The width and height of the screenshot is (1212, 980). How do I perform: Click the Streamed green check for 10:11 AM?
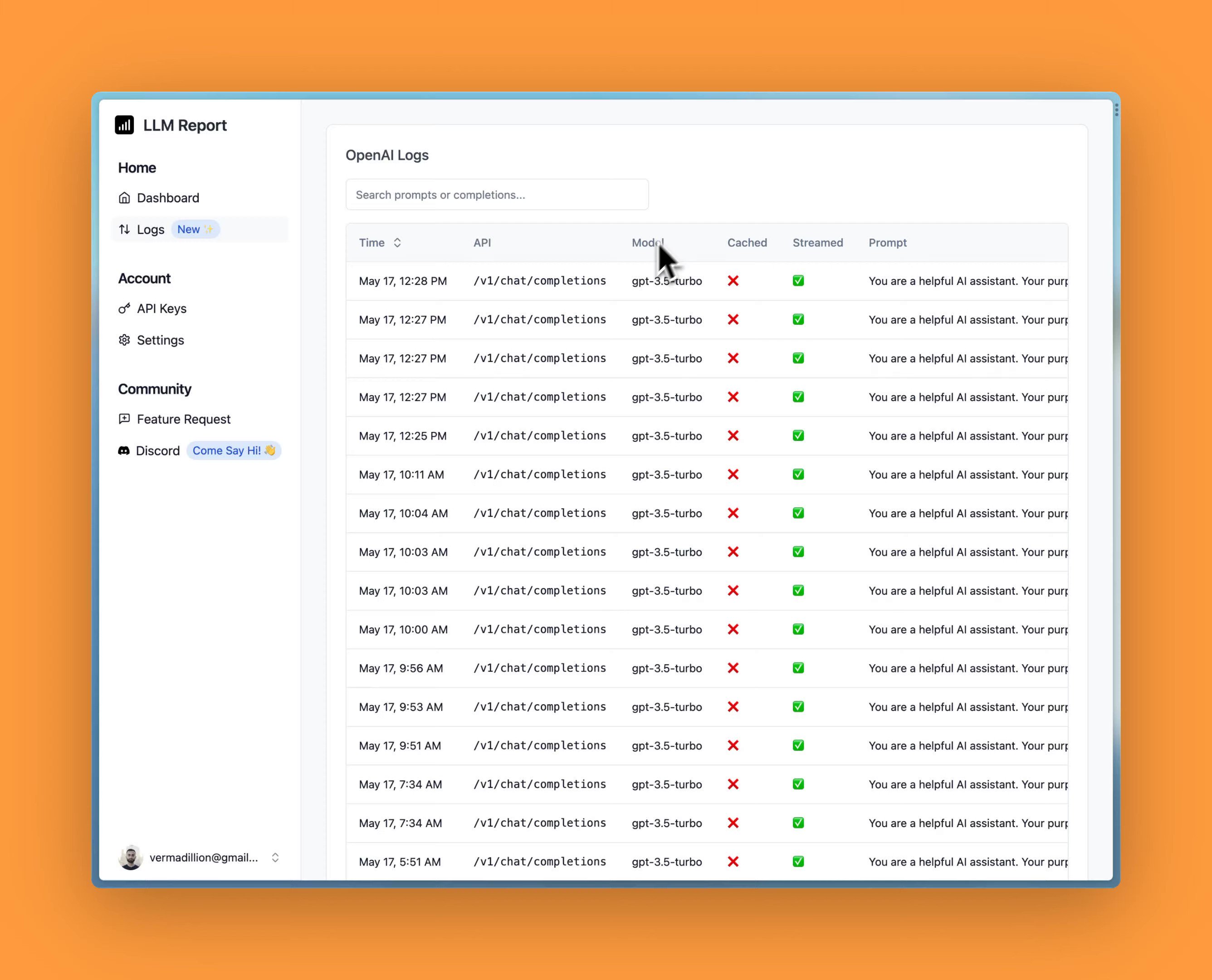pos(798,474)
